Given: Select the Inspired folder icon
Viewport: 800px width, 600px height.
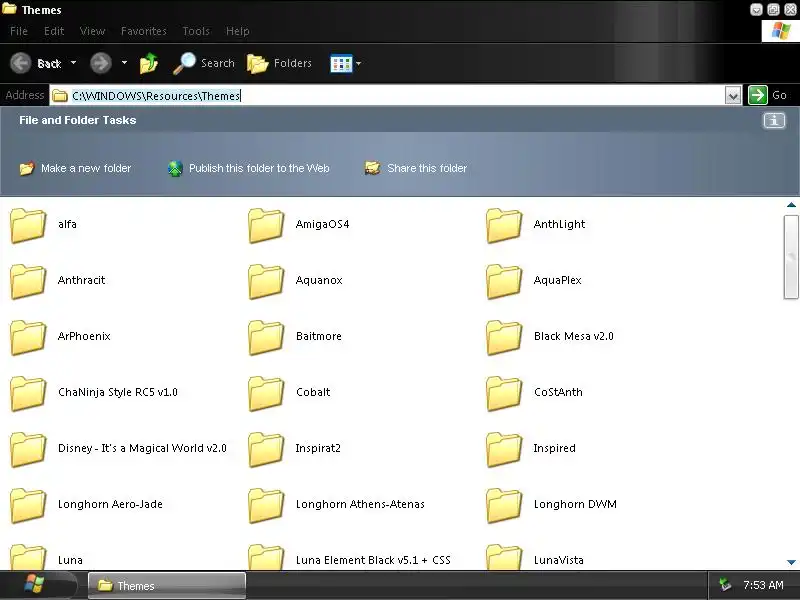Looking at the screenshot, I should (504, 449).
